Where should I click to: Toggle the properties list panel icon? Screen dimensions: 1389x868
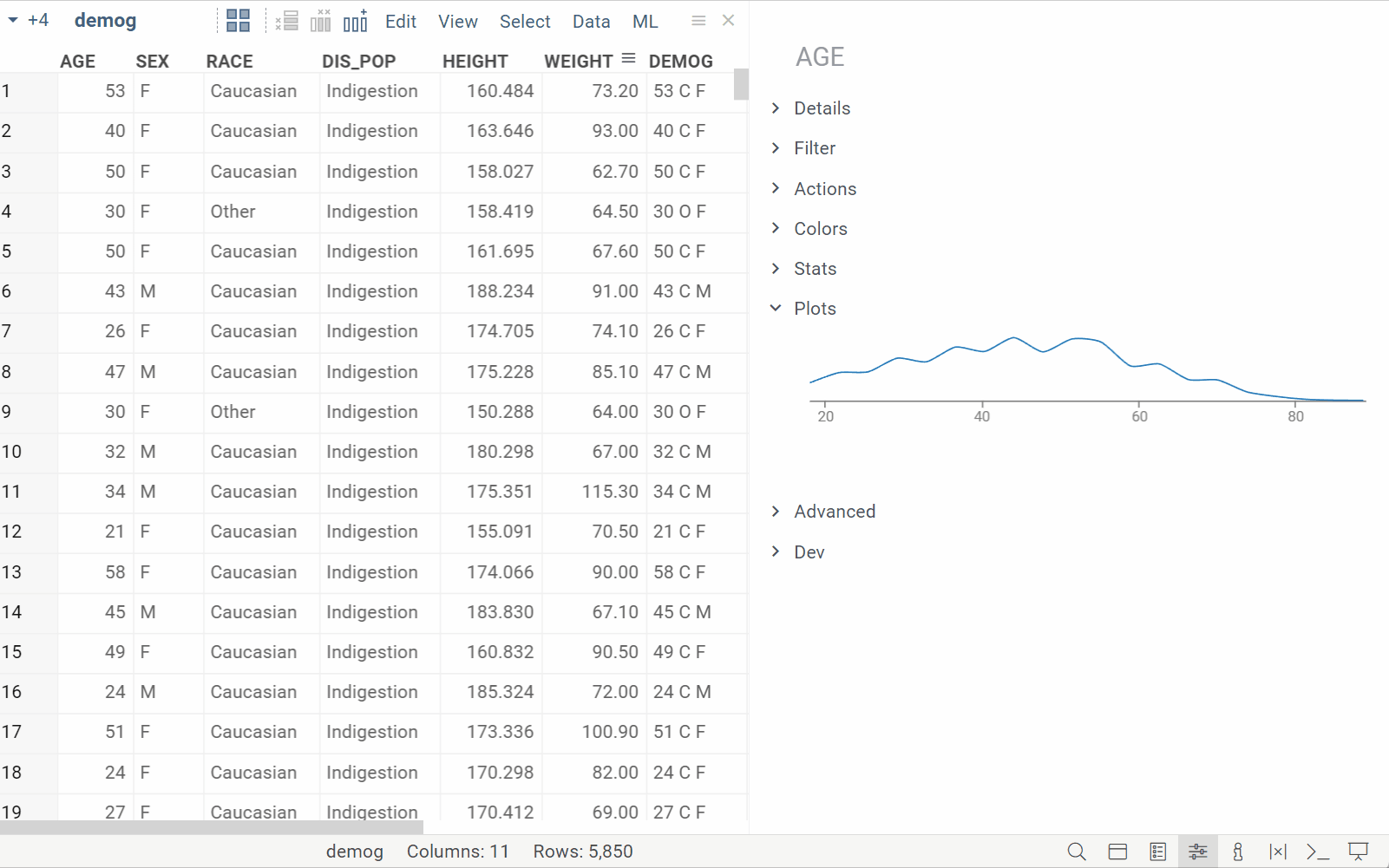(x=1157, y=852)
